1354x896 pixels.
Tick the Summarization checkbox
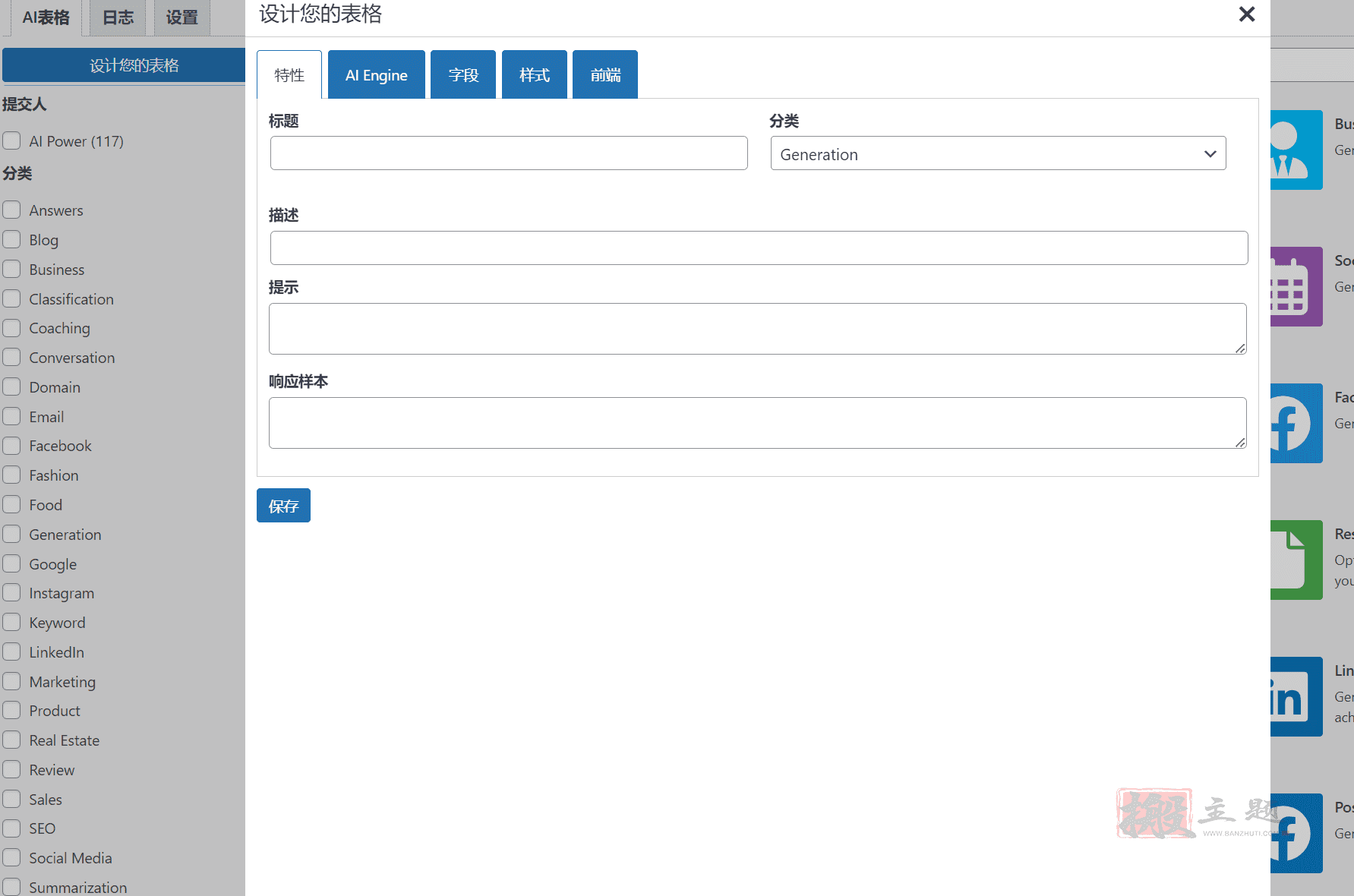pos(11,887)
